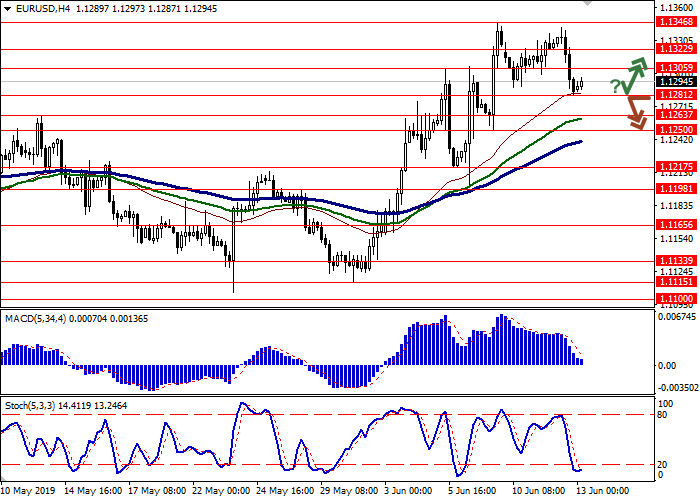Click the 1.13059 red price label

pyautogui.click(x=673, y=68)
